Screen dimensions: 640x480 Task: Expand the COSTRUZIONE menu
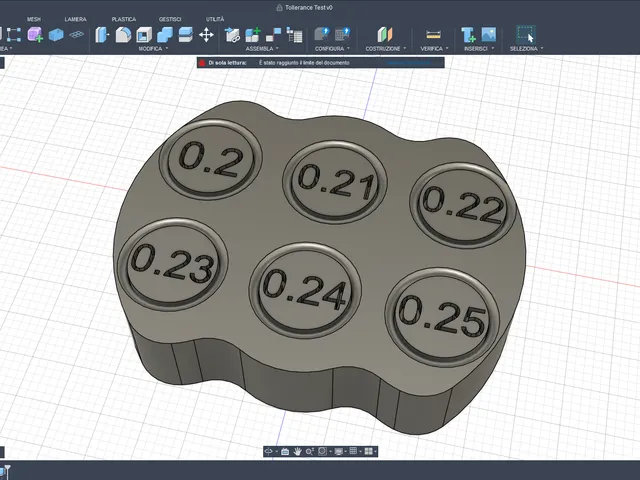pos(386,49)
